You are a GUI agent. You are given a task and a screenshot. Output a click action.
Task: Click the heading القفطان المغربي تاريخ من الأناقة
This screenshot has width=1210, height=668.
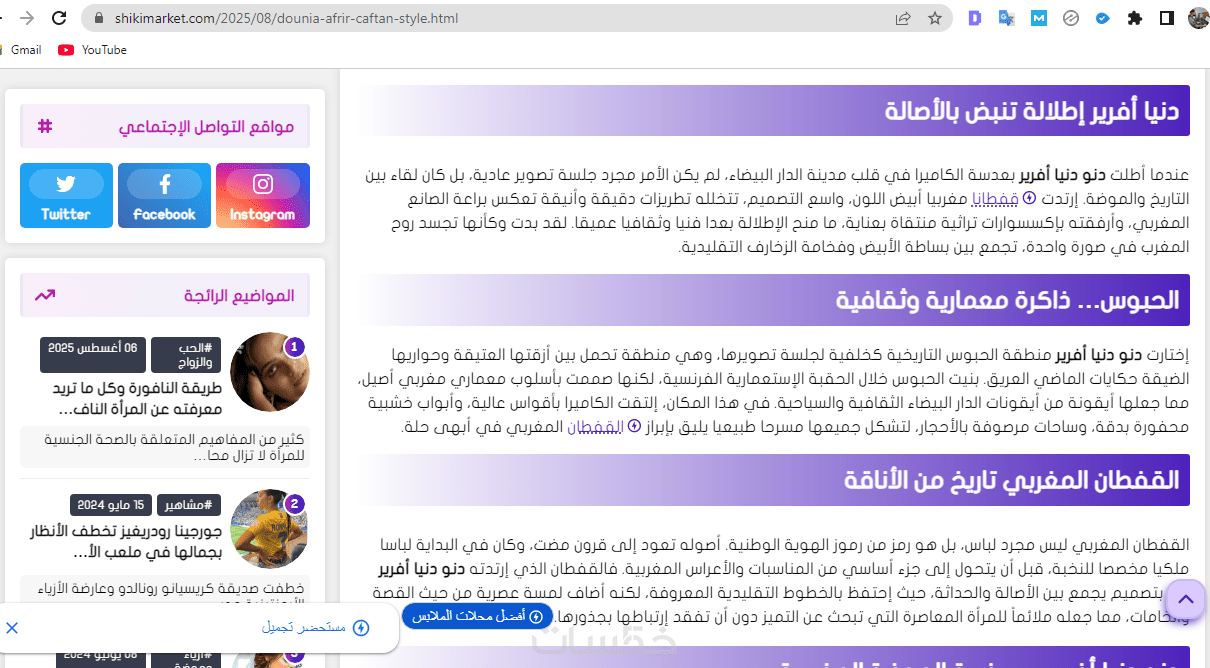1012,479
